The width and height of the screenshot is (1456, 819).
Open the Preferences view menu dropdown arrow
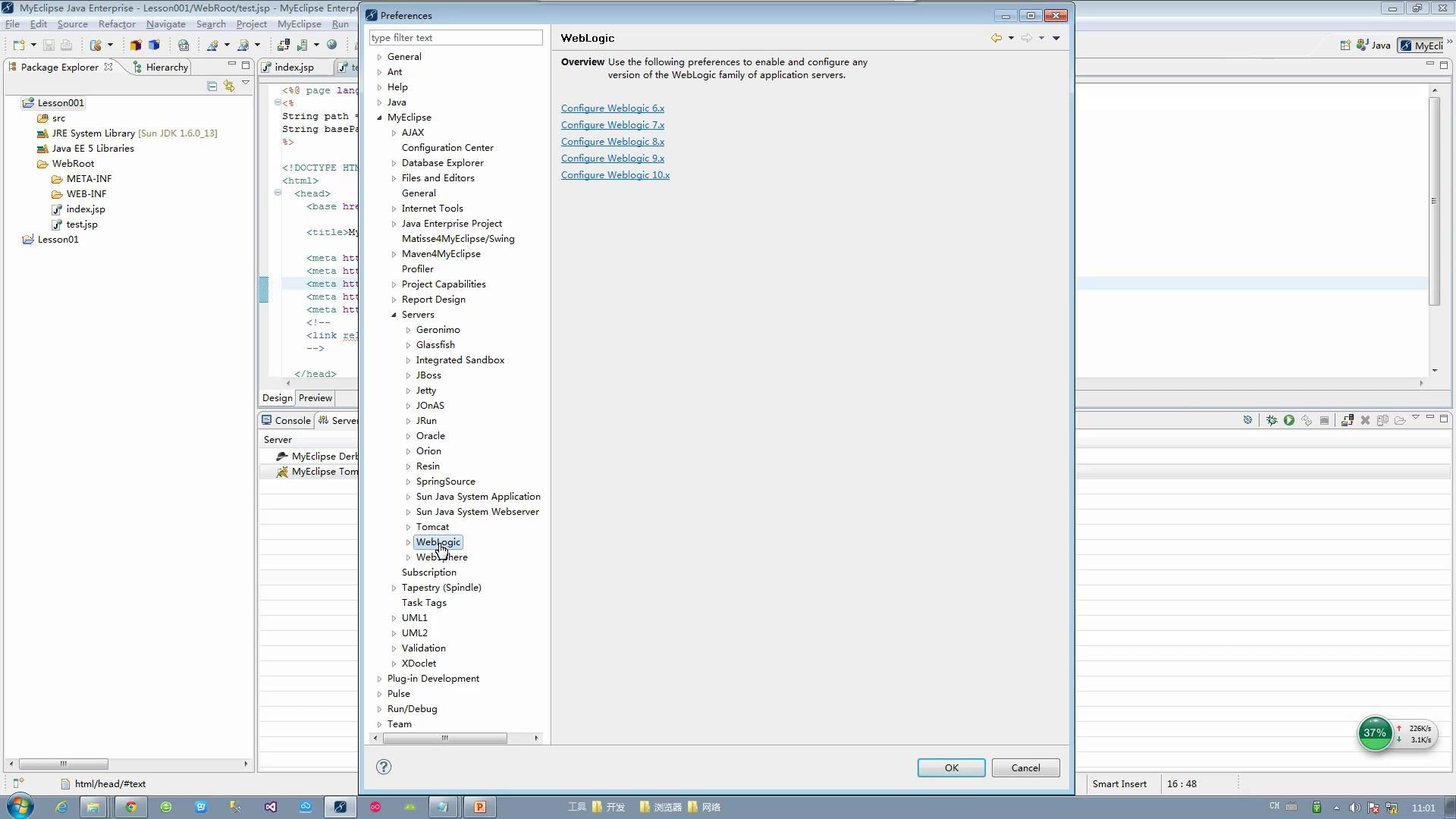click(x=1056, y=38)
